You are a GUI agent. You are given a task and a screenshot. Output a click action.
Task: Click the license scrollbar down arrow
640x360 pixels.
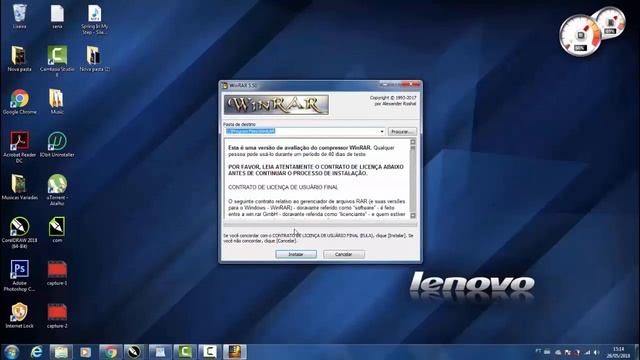413,215
